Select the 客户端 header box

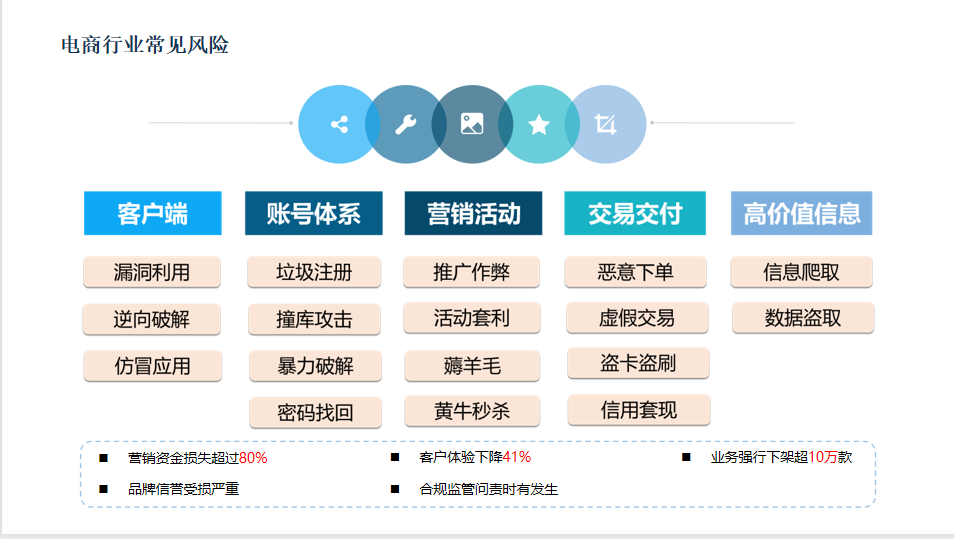(x=153, y=213)
